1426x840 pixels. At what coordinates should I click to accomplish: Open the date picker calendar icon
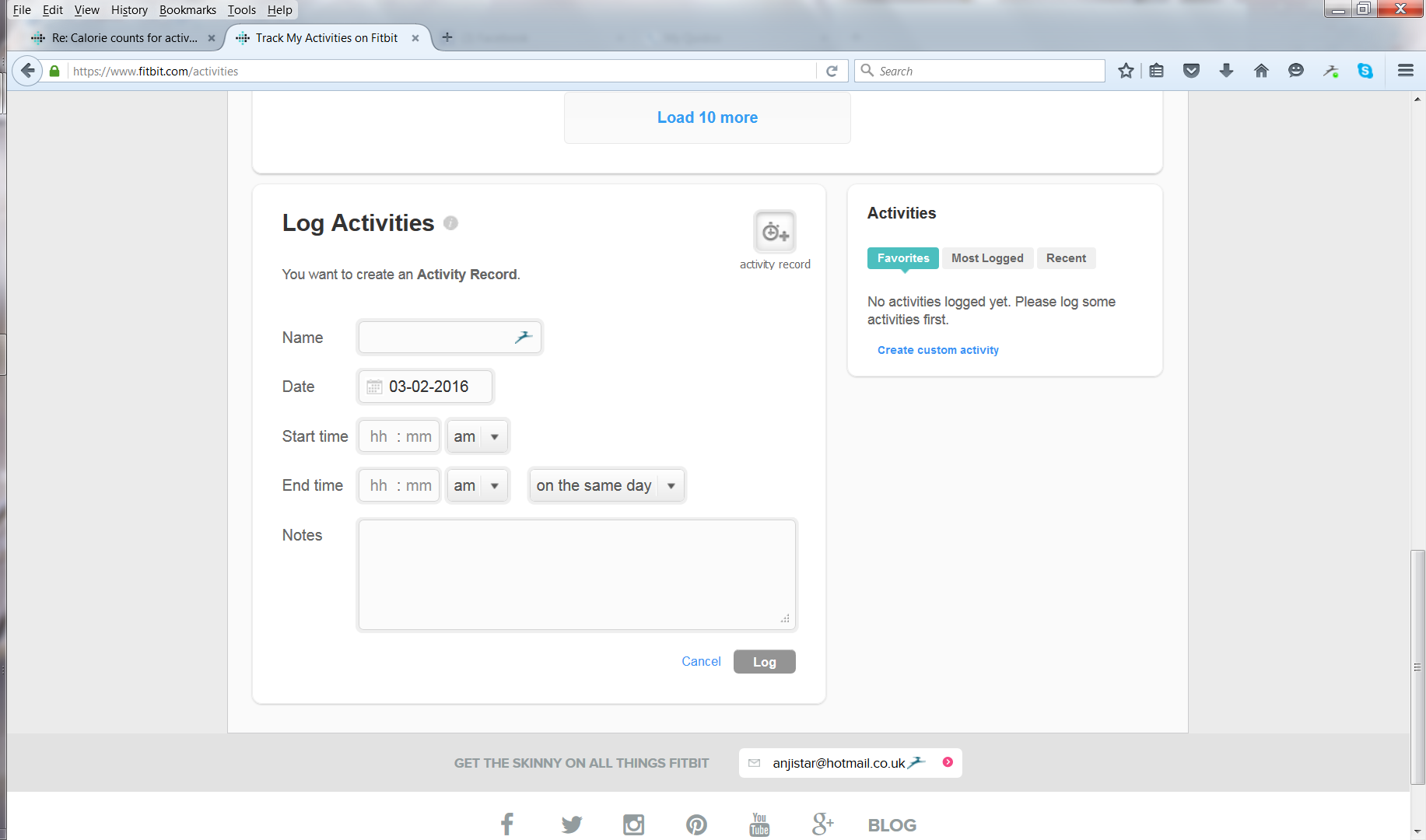(x=374, y=387)
